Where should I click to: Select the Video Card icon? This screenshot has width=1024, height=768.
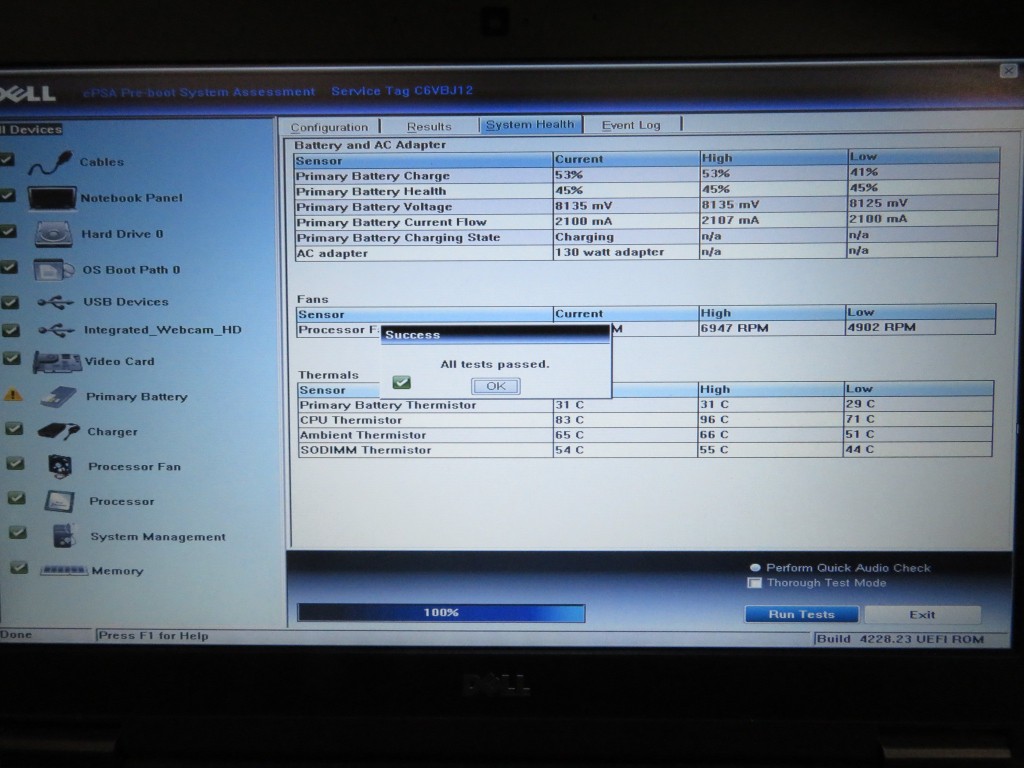(57, 362)
